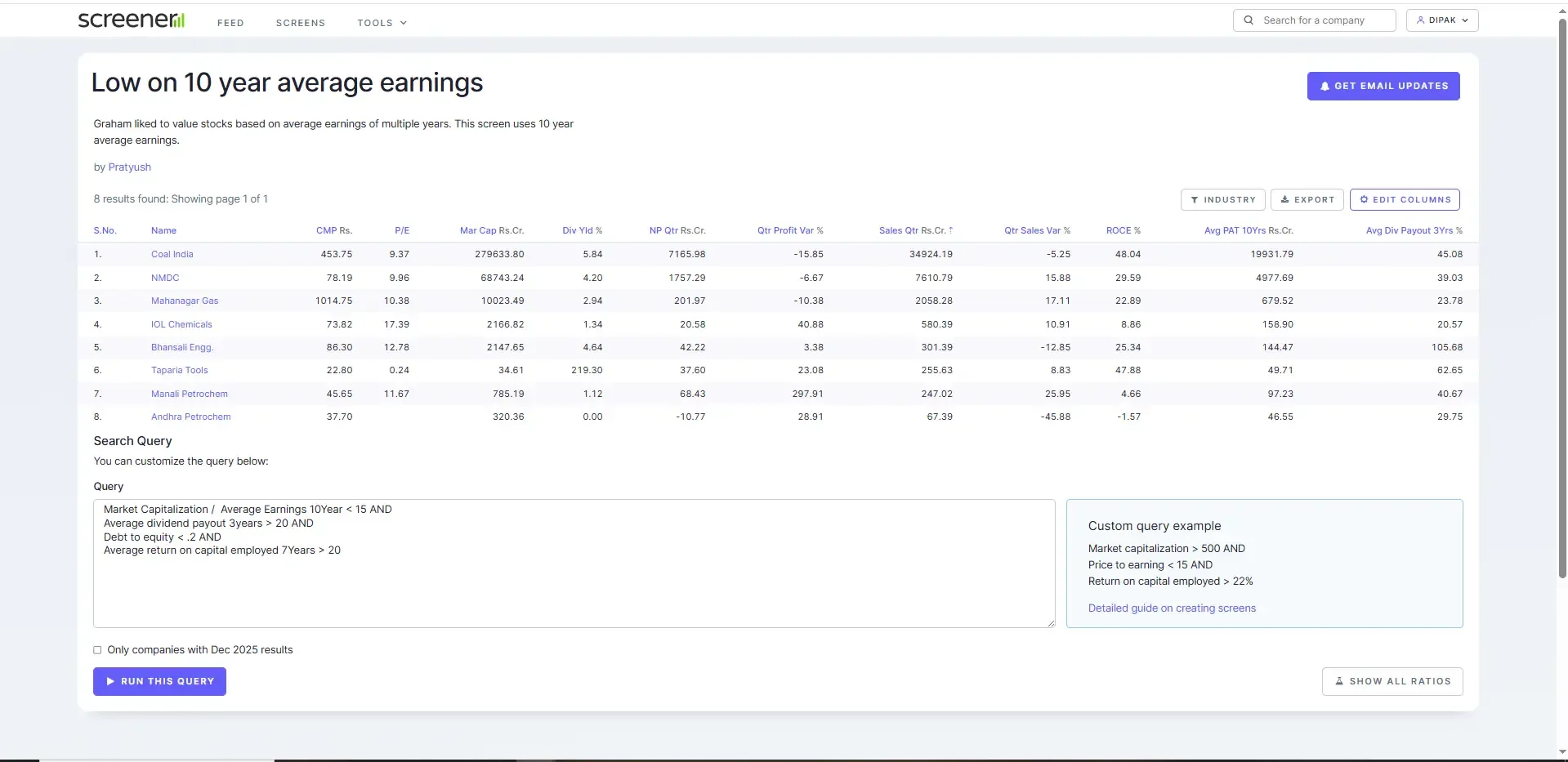Screen dimensions: 1568x762
Task: Click the Export download icon
Action: [x=1284, y=200]
